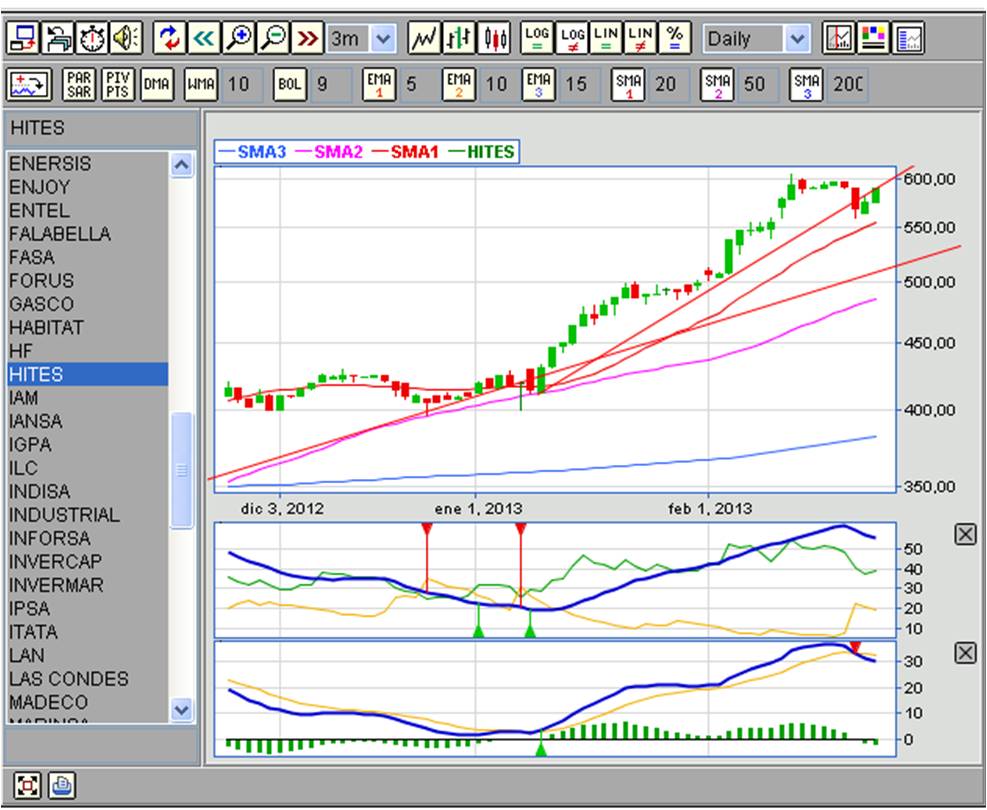Open the Daily interval dropdown

pyautogui.click(x=796, y=39)
